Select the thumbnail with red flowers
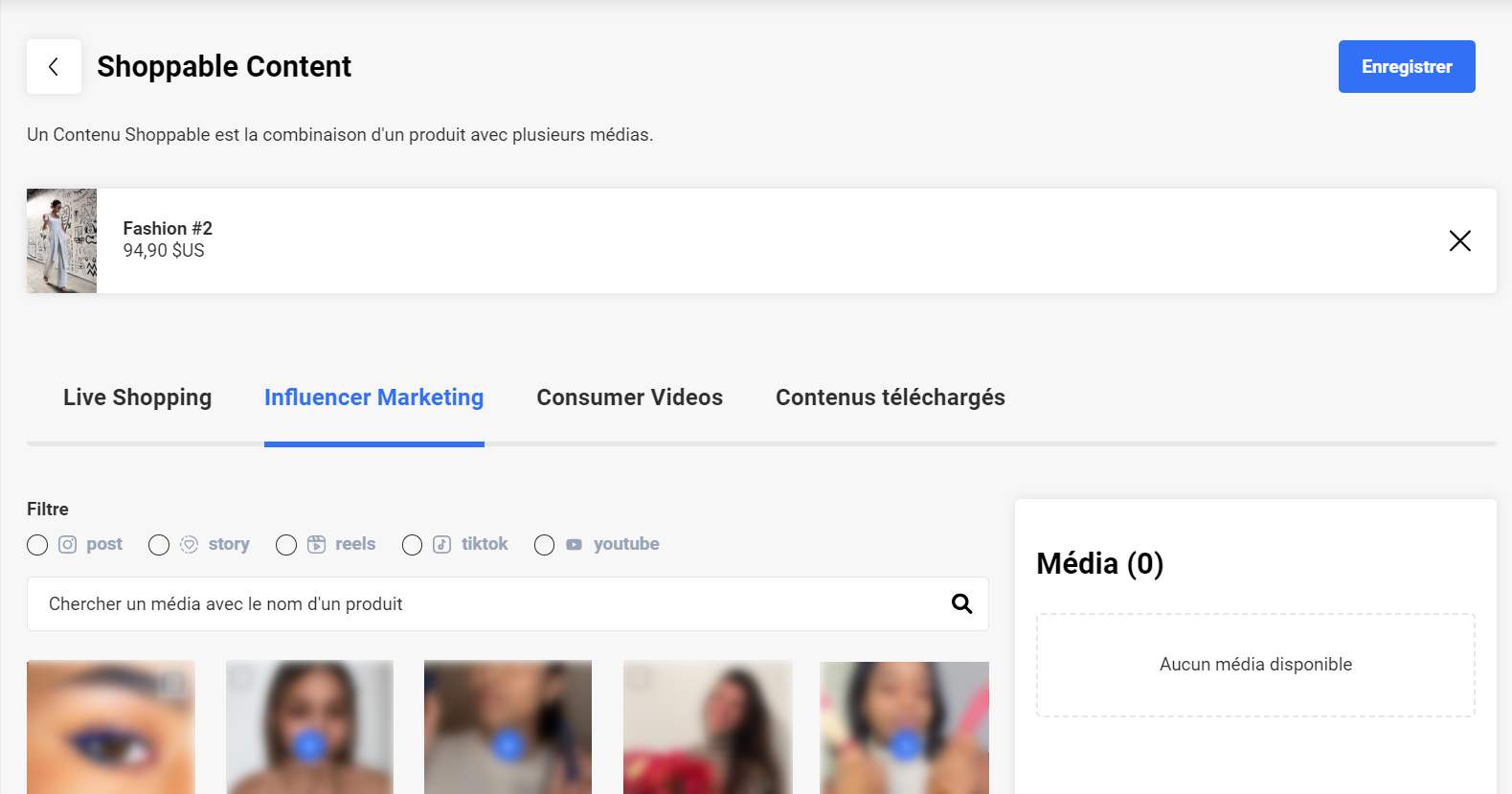The width and height of the screenshot is (1512, 794). tap(708, 727)
